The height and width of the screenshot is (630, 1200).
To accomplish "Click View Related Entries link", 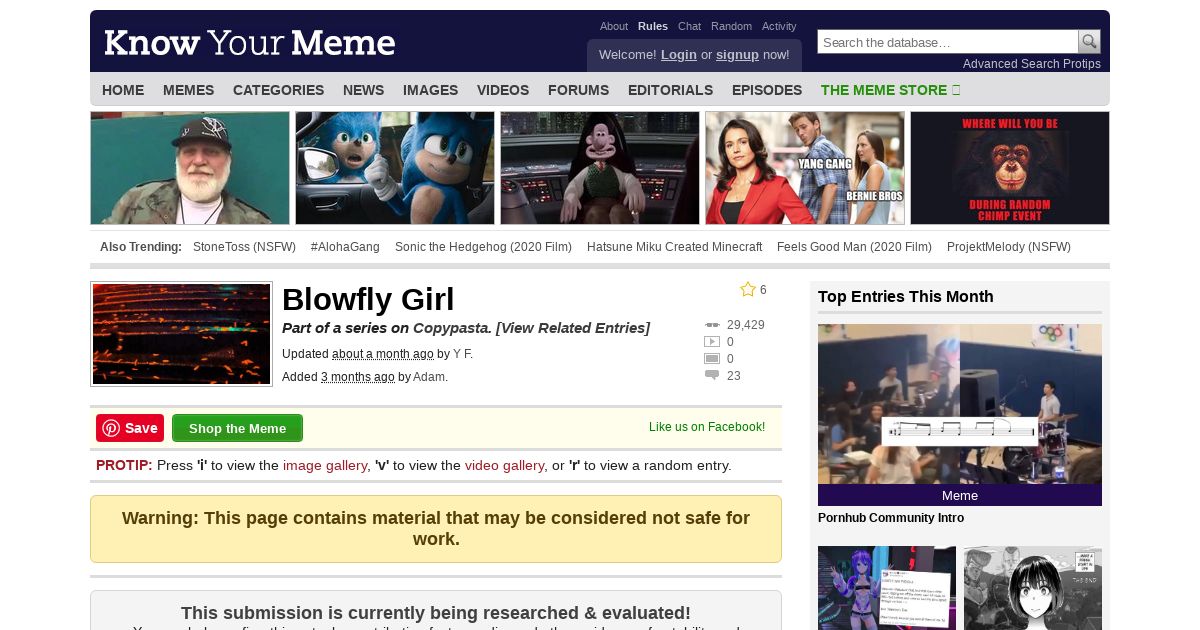I will [x=573, y=328].
